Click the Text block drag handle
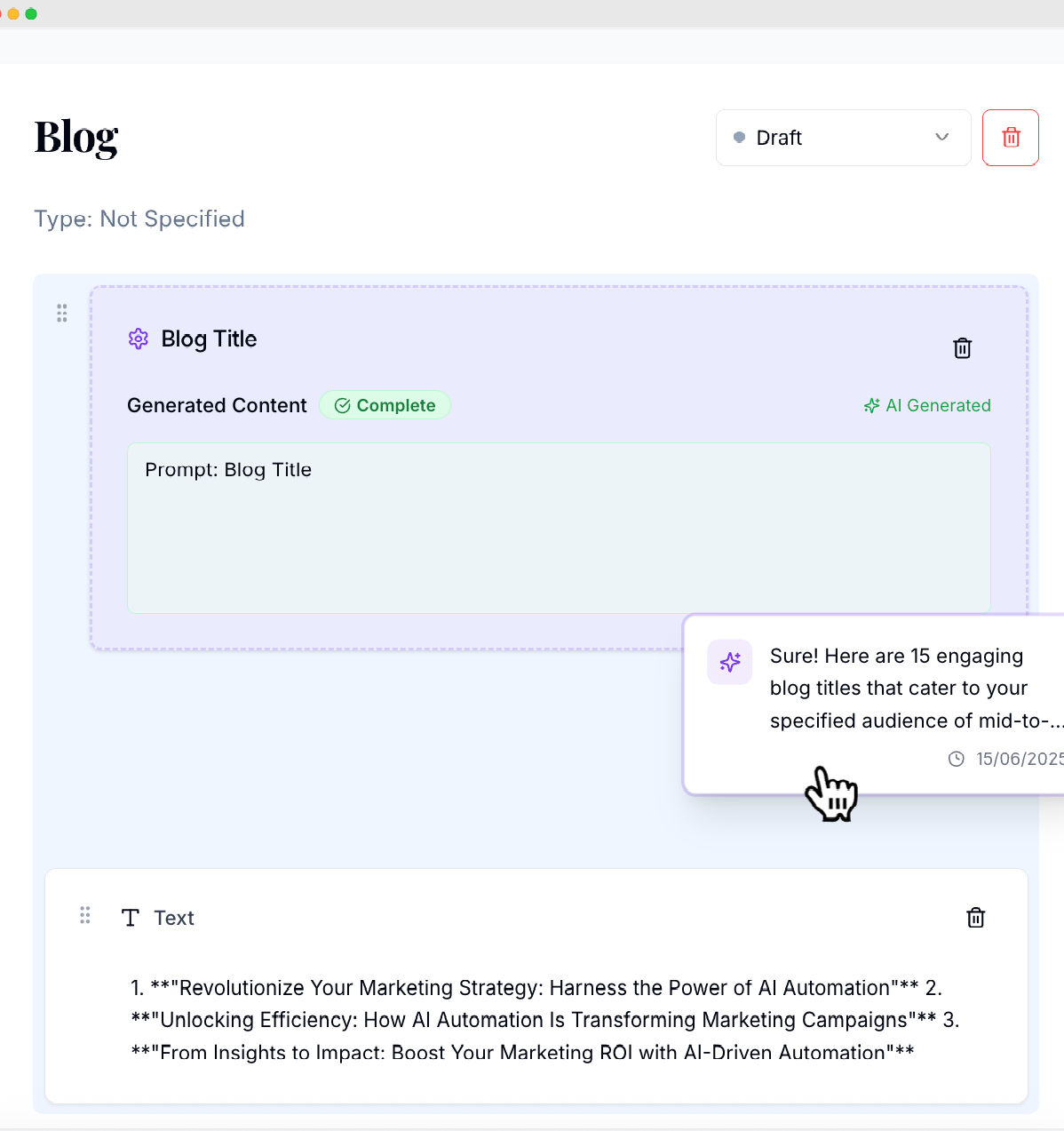Image resolution: width=1064 pixels, height=1131 pixels. click(85, 915)
